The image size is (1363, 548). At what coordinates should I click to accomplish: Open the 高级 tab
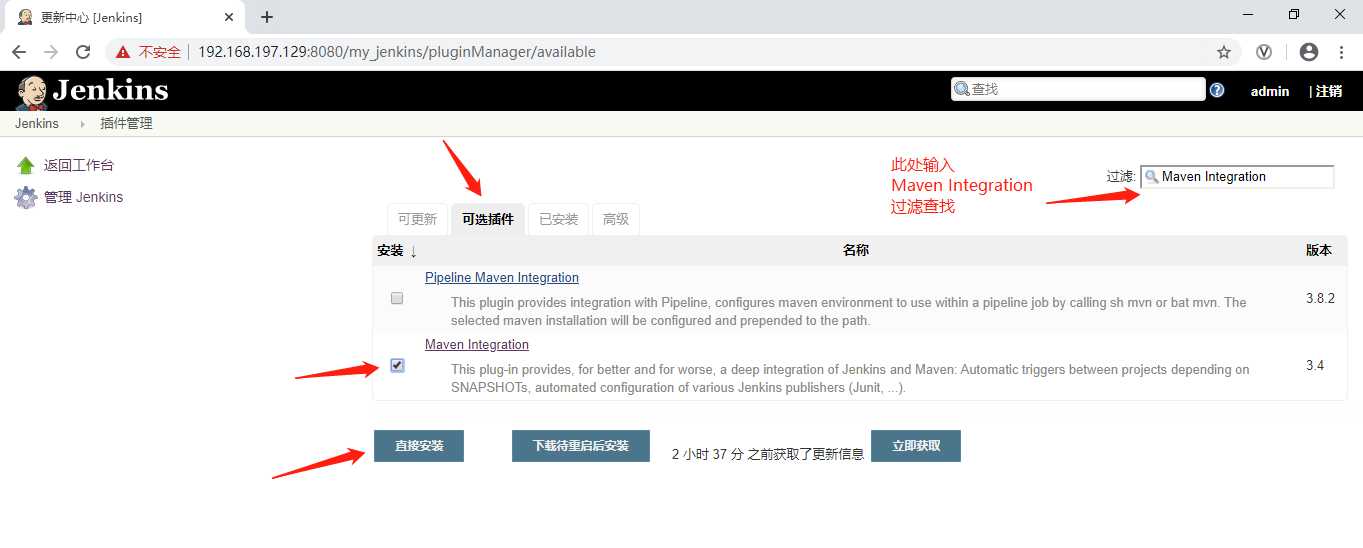616,219
